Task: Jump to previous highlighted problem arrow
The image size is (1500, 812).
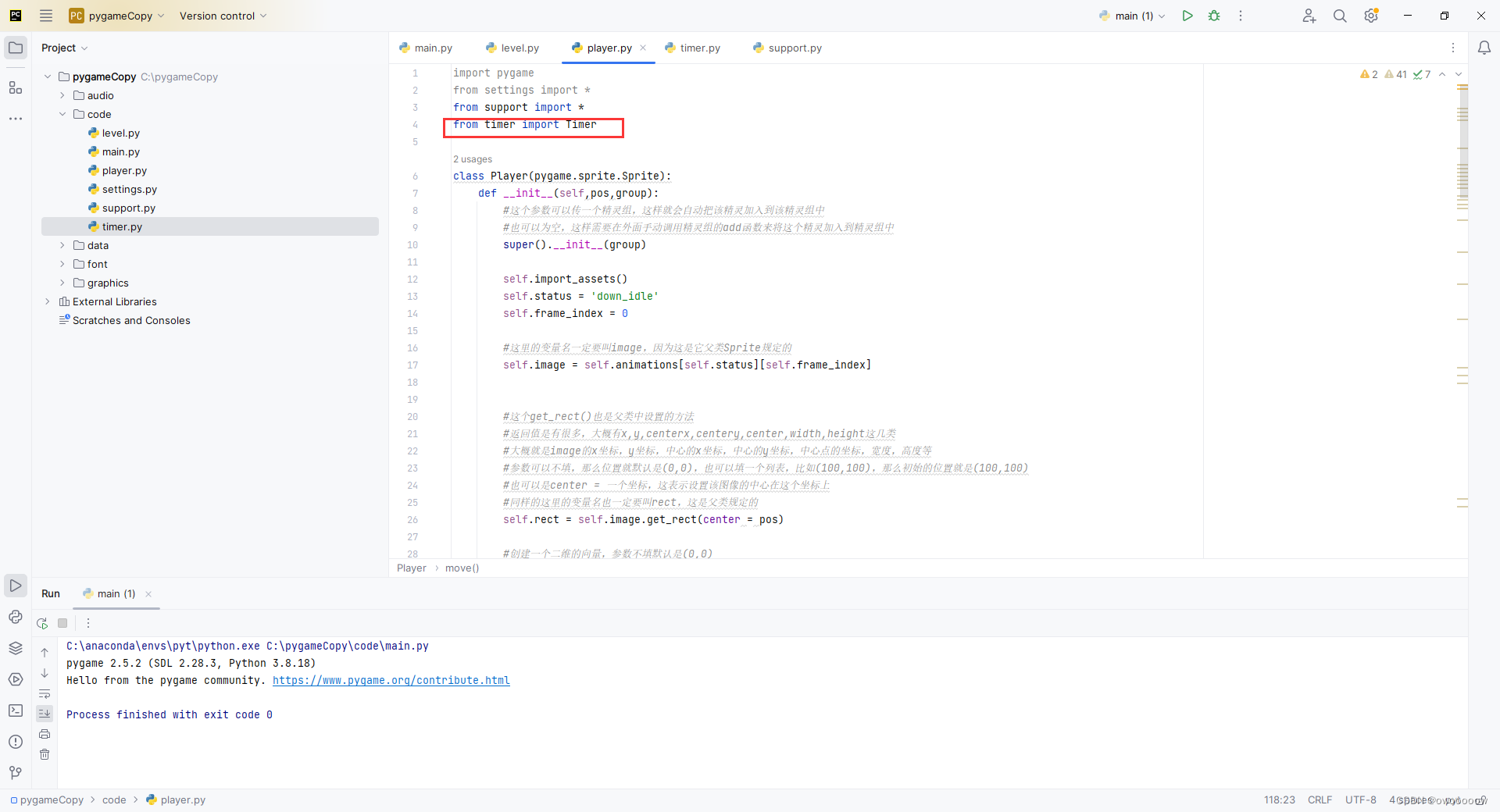Action: click(1442, 74)
